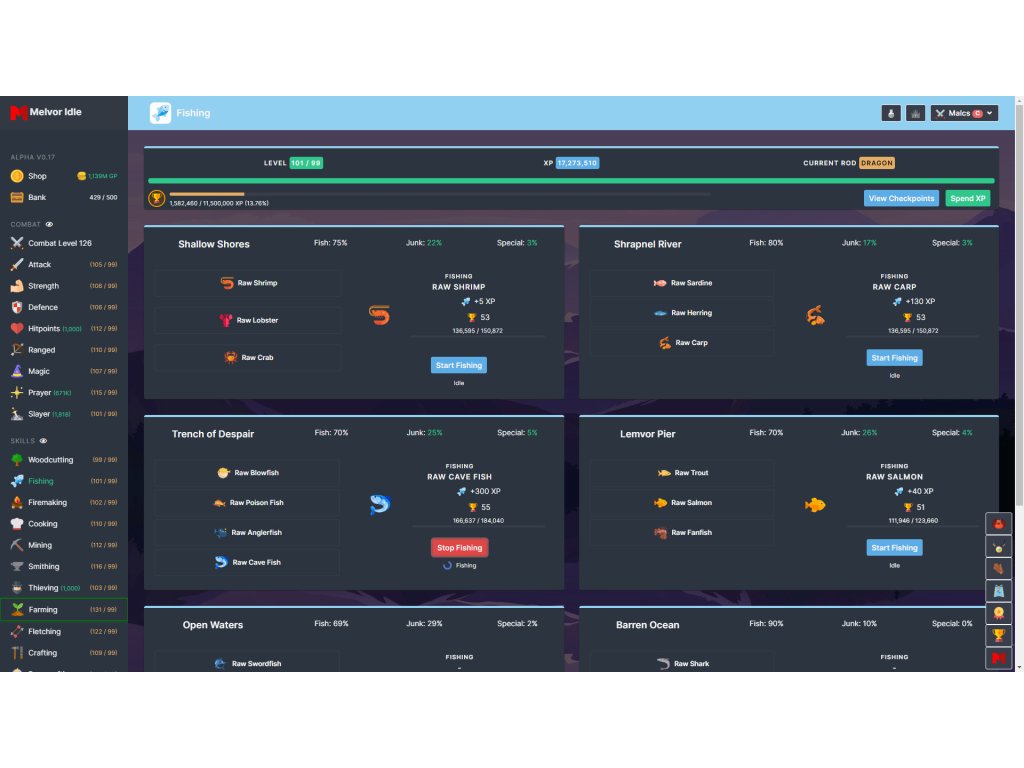
Task: Click the green fishing level progress bar
Action: coord(570,181)
